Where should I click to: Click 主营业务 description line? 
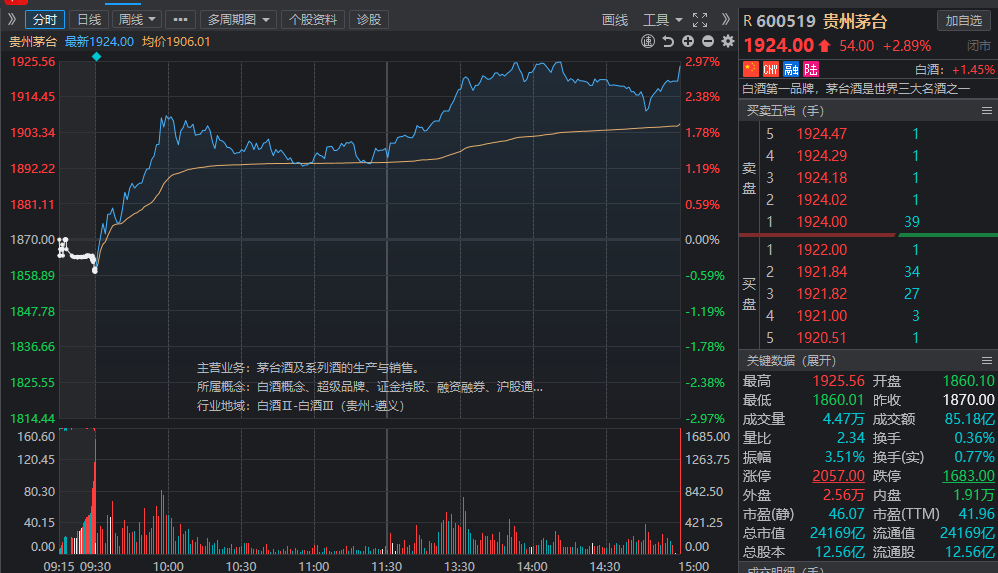click(x=309, y=367)
